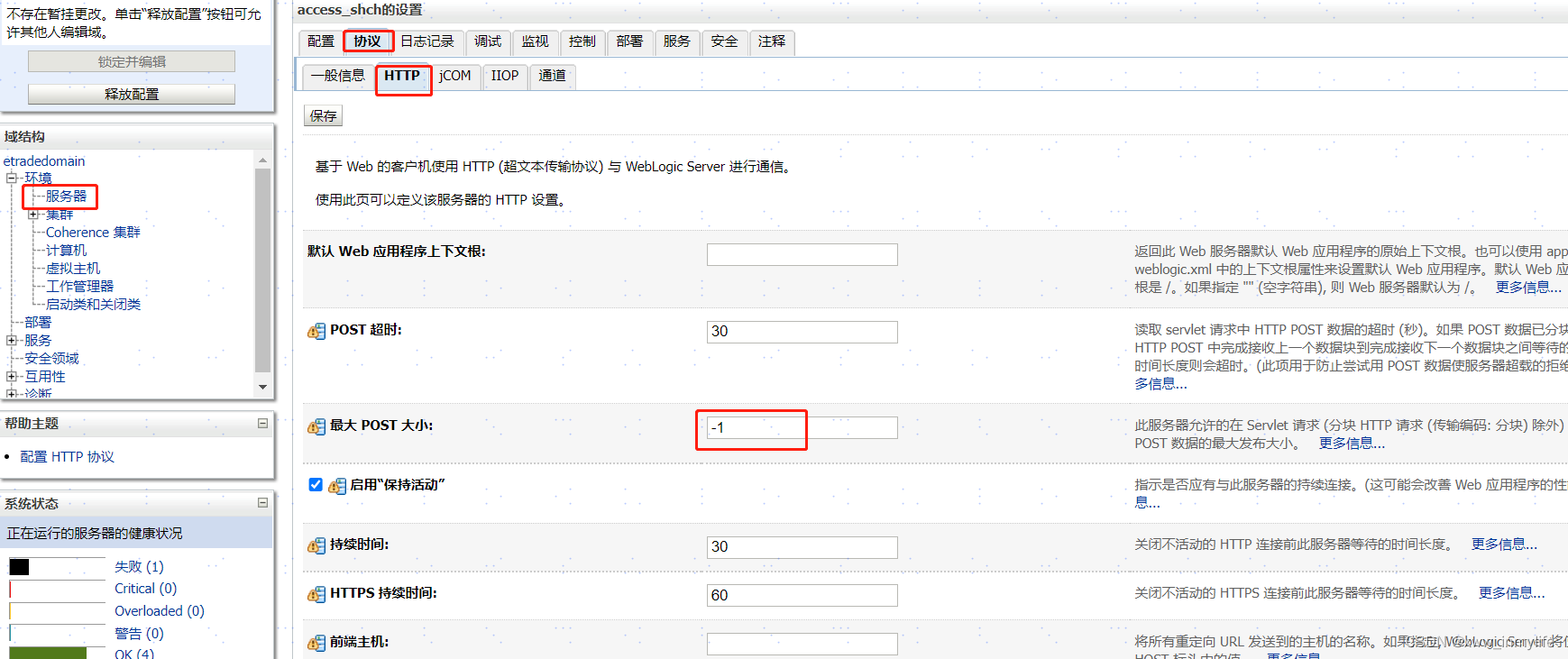Image resolution: width=1568 pixels, height=659 pixels.
Task: Open the top-row 服务 tab
Action: click(x=677, y=41)
